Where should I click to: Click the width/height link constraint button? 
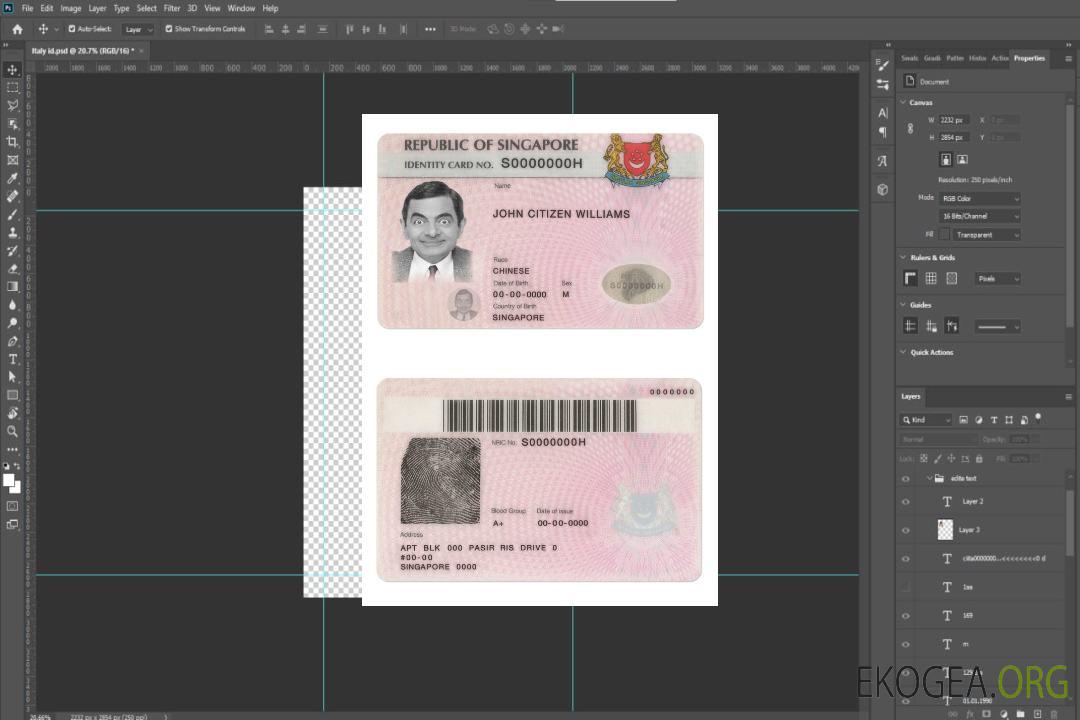point(911,128)
